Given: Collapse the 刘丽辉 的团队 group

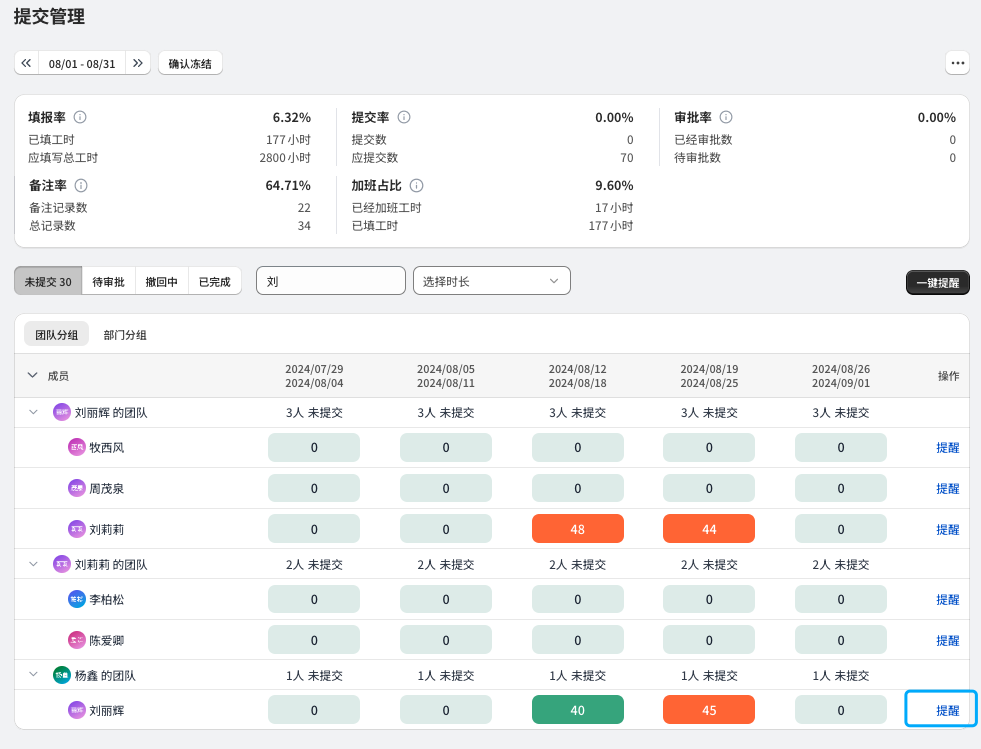Looking at the screenshot, I should tap(34, 412).
